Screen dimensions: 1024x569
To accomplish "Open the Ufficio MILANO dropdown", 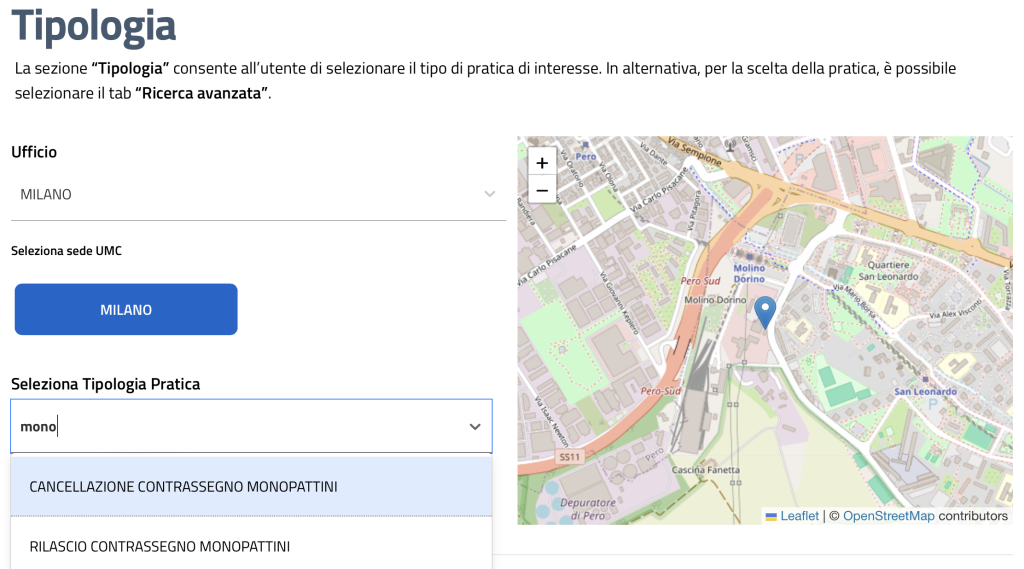I will pyautogui.click(x=258, y=194).
